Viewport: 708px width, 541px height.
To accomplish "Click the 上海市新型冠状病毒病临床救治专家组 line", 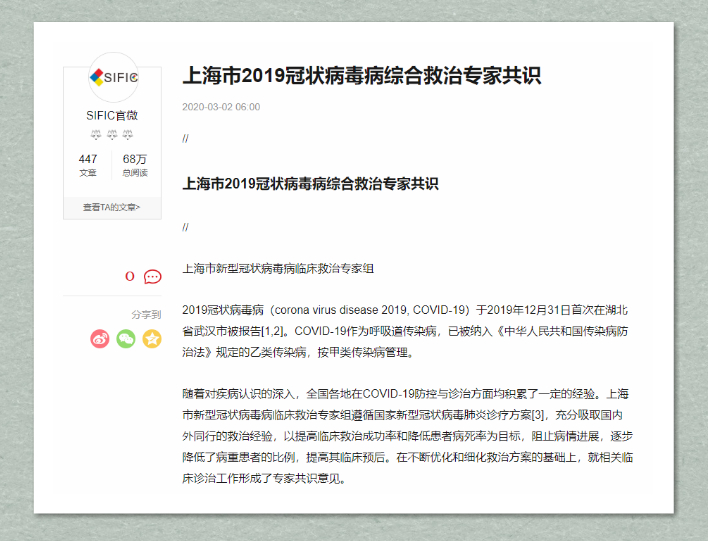I will point(278,268).
